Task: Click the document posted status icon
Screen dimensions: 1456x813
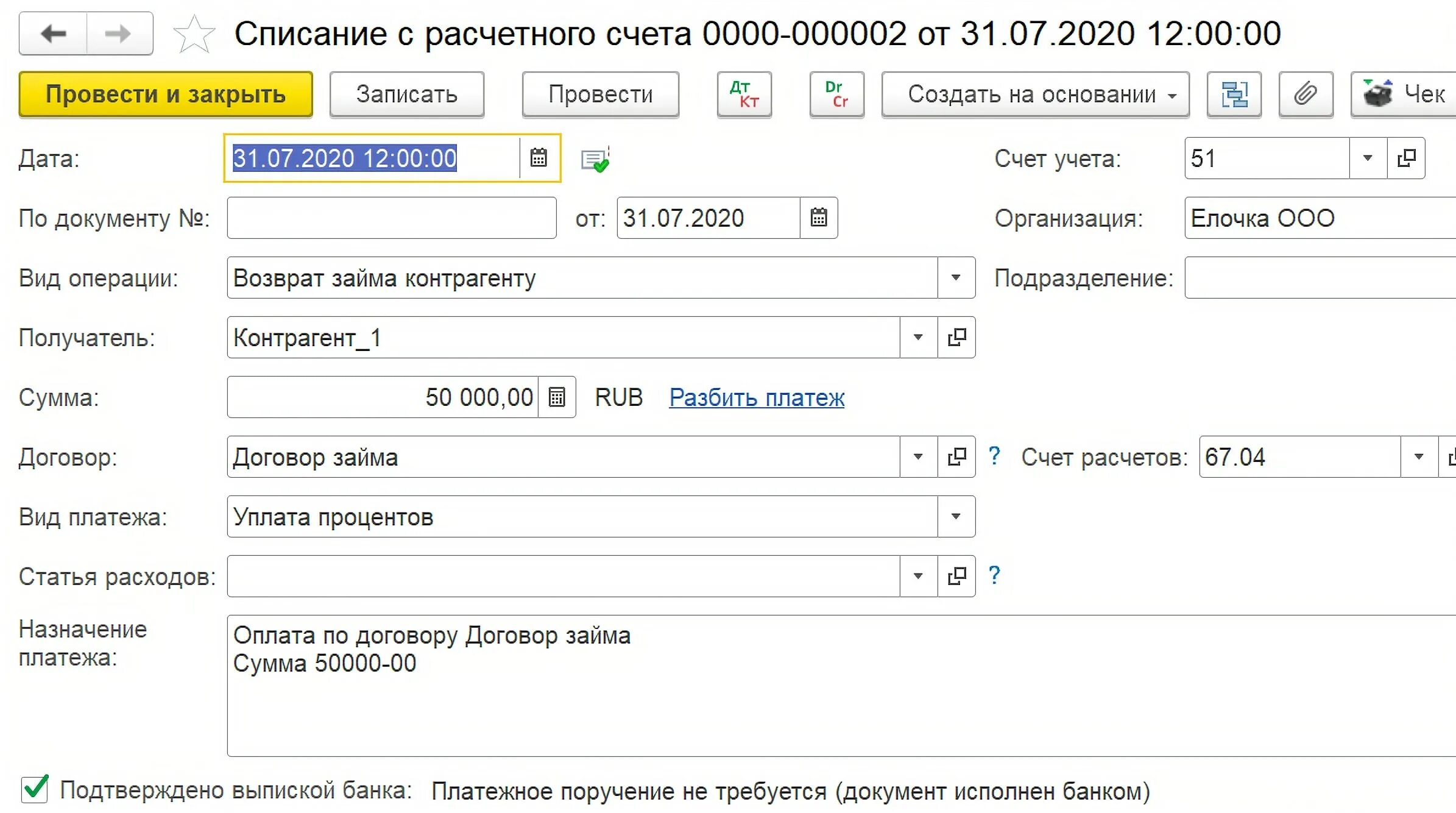Action: pos(595,160)
